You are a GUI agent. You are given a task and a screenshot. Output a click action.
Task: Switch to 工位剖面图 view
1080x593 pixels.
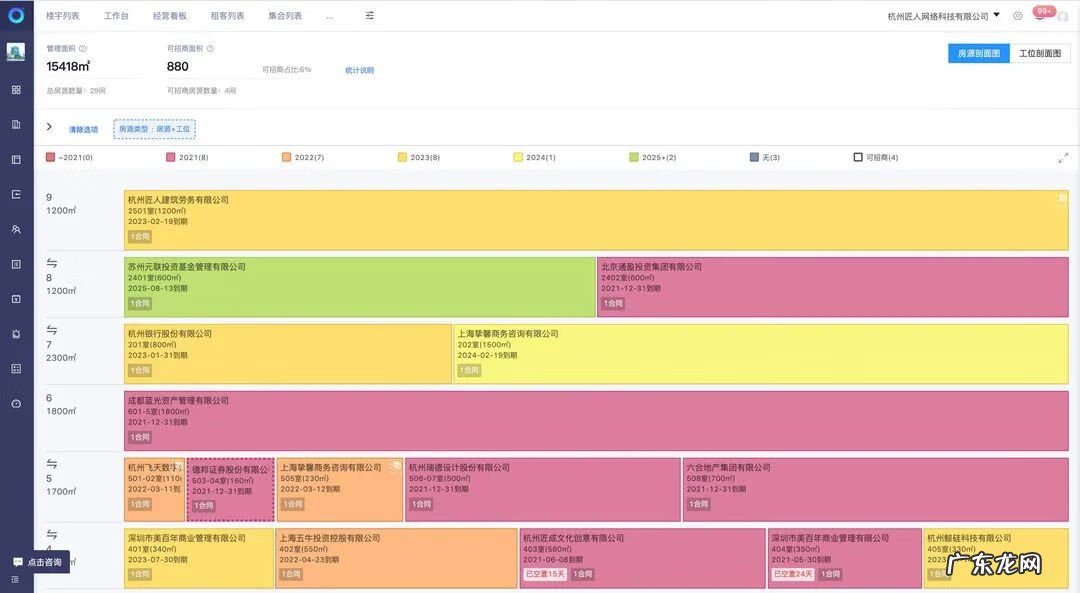(x=1039, y=53)
